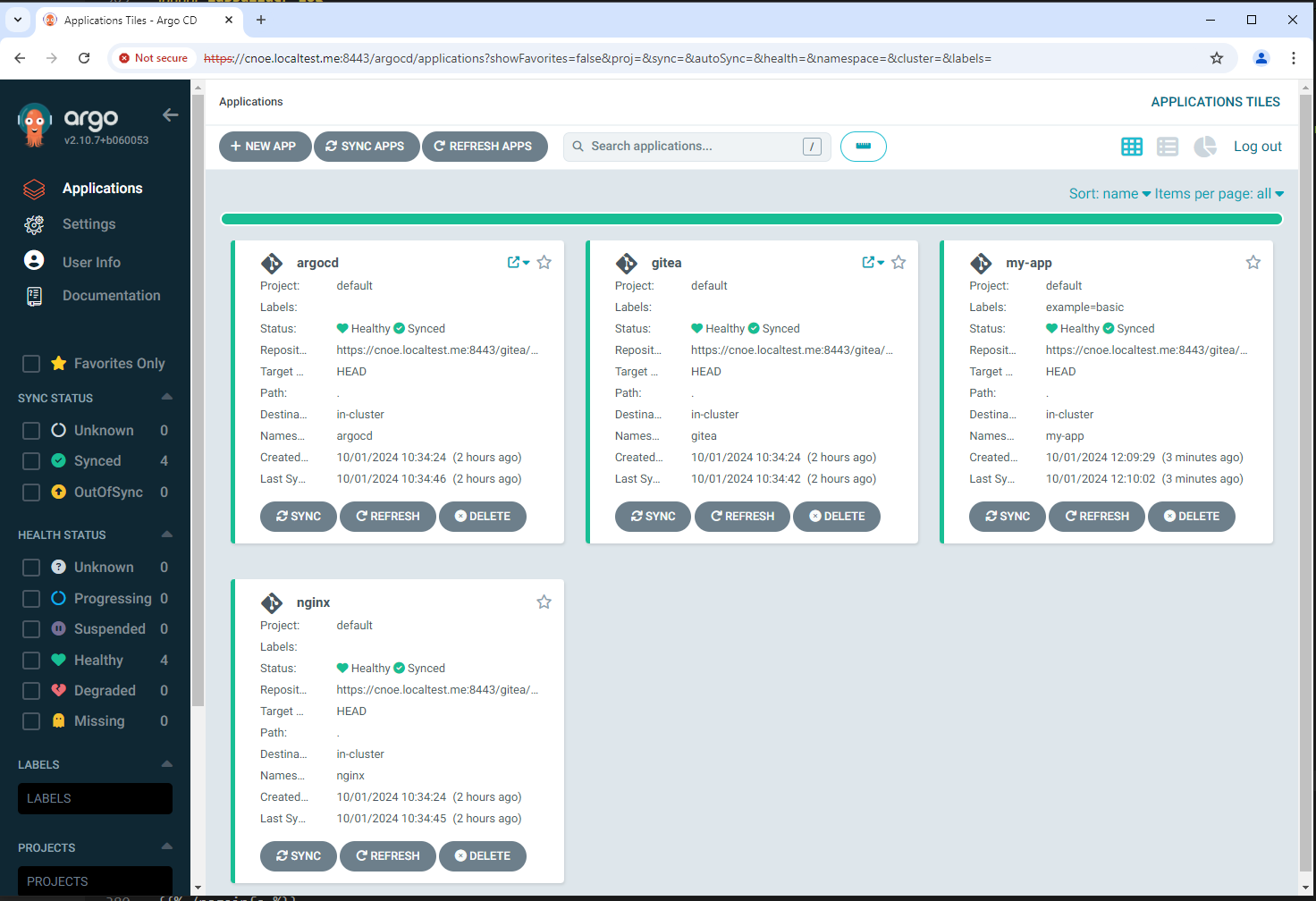Star the my-app application as favorite
The height and width of the screenshot is (901, 1316).
1253,263
